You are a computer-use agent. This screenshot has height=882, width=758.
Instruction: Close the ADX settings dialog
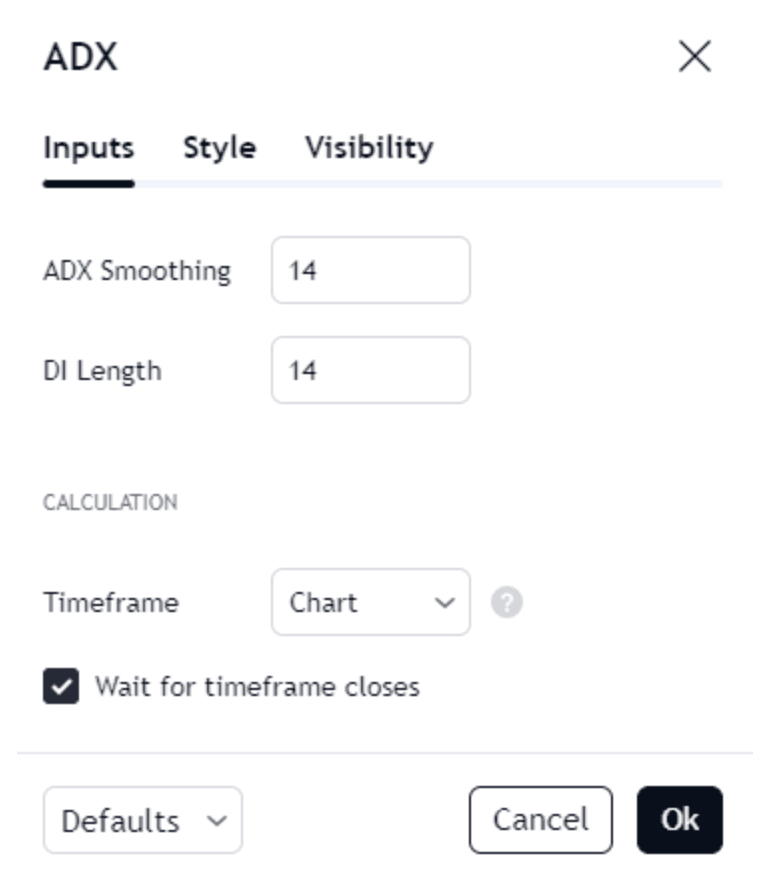pos(694,56)
